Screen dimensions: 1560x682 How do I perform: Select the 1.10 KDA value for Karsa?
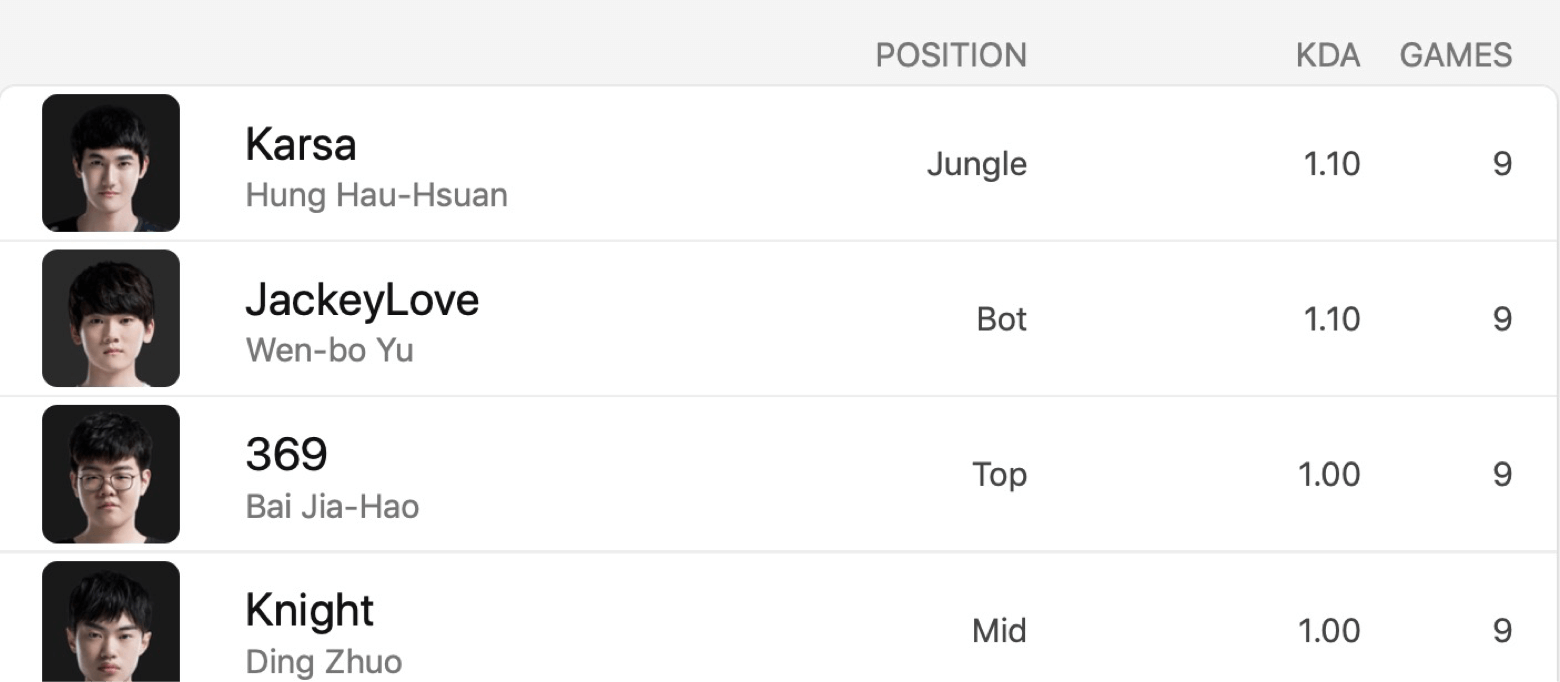(1332, 164)
